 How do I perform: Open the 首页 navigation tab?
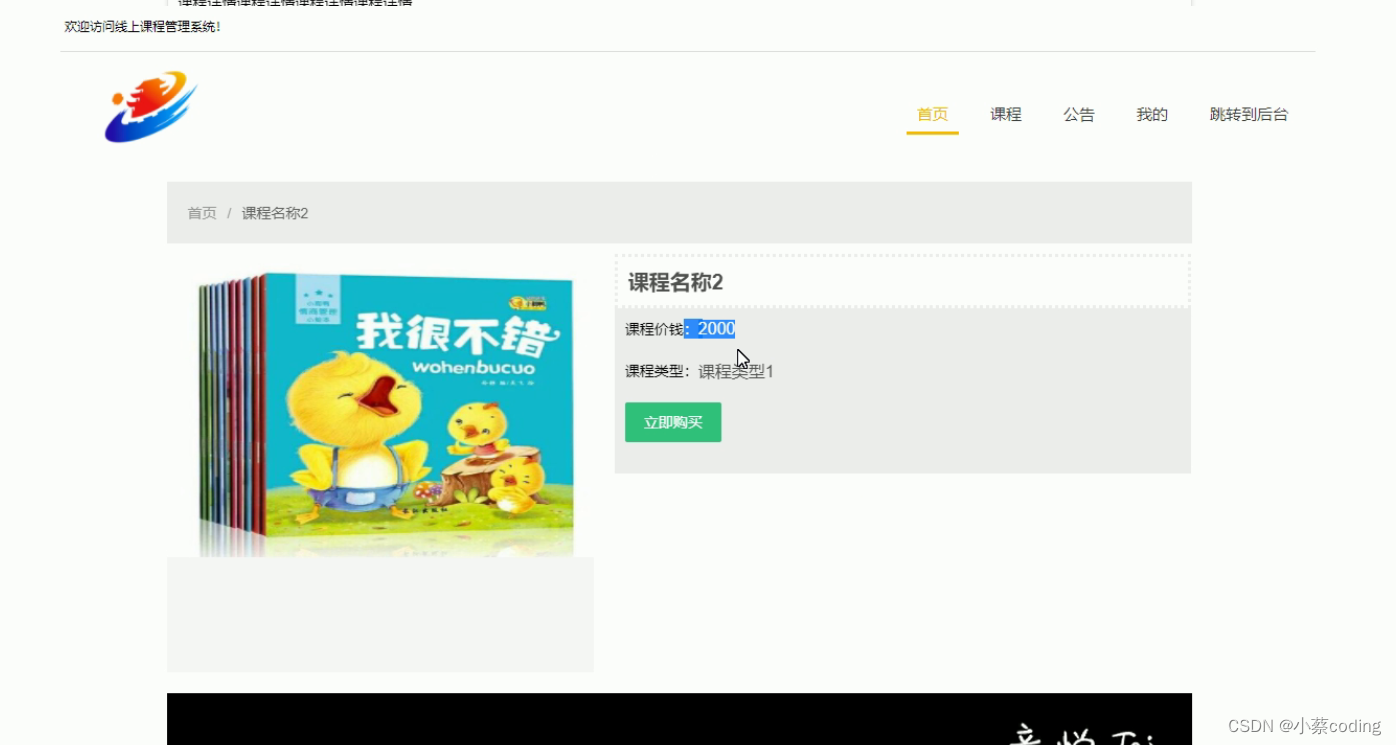(932, 114)
